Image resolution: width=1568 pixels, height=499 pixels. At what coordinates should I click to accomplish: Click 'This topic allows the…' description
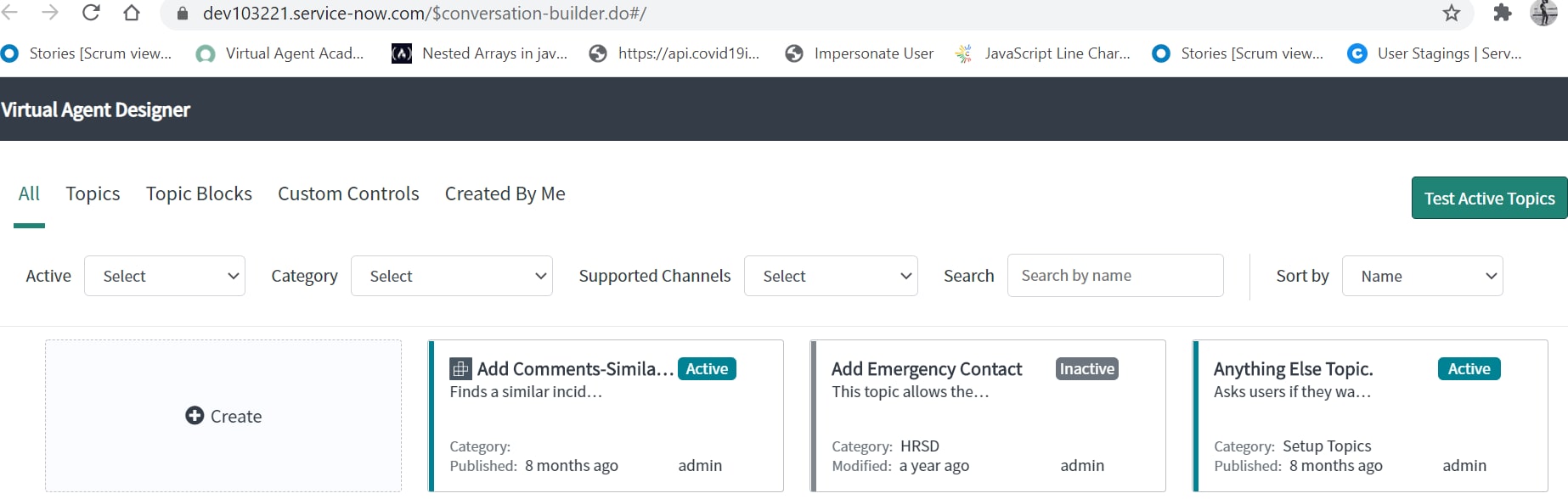[x=911, y=391]
